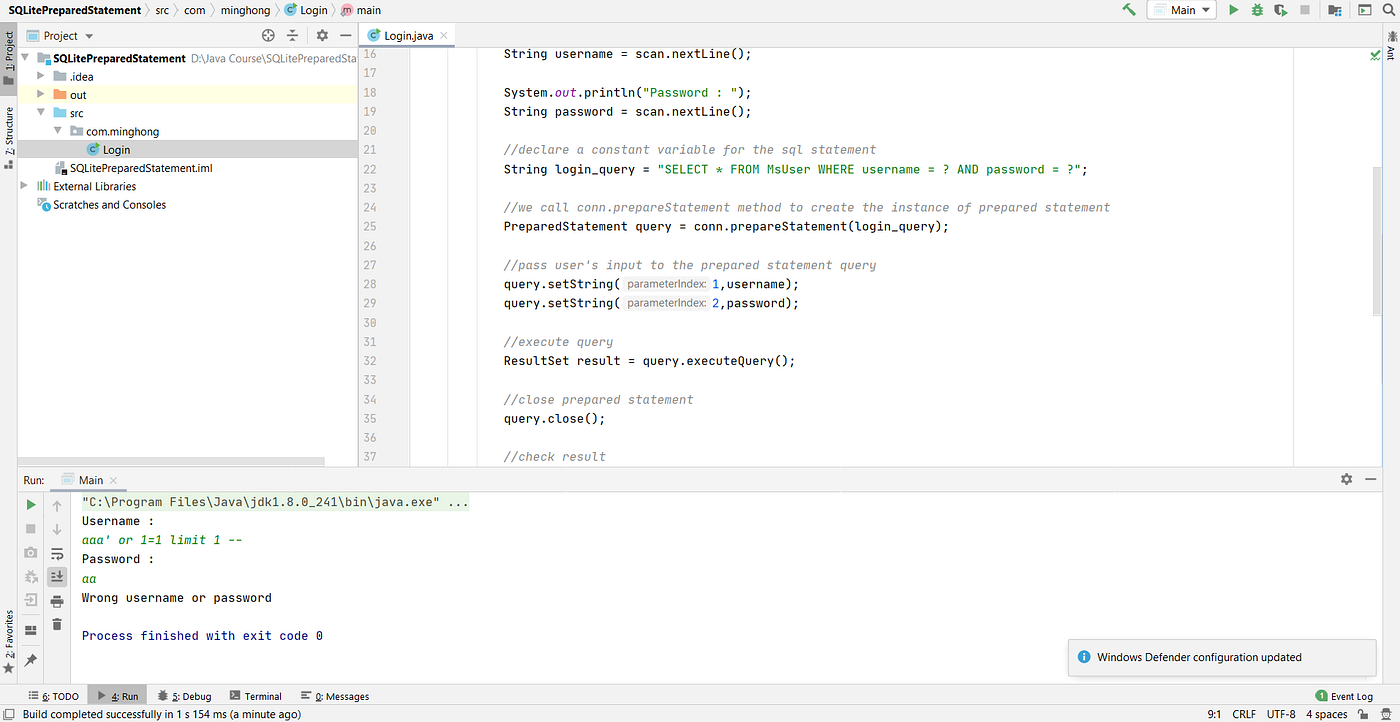Screen dimensions: 1400x722
Task: Collapse the SQLitePreparedStatement root node
Action: (26, 58)
